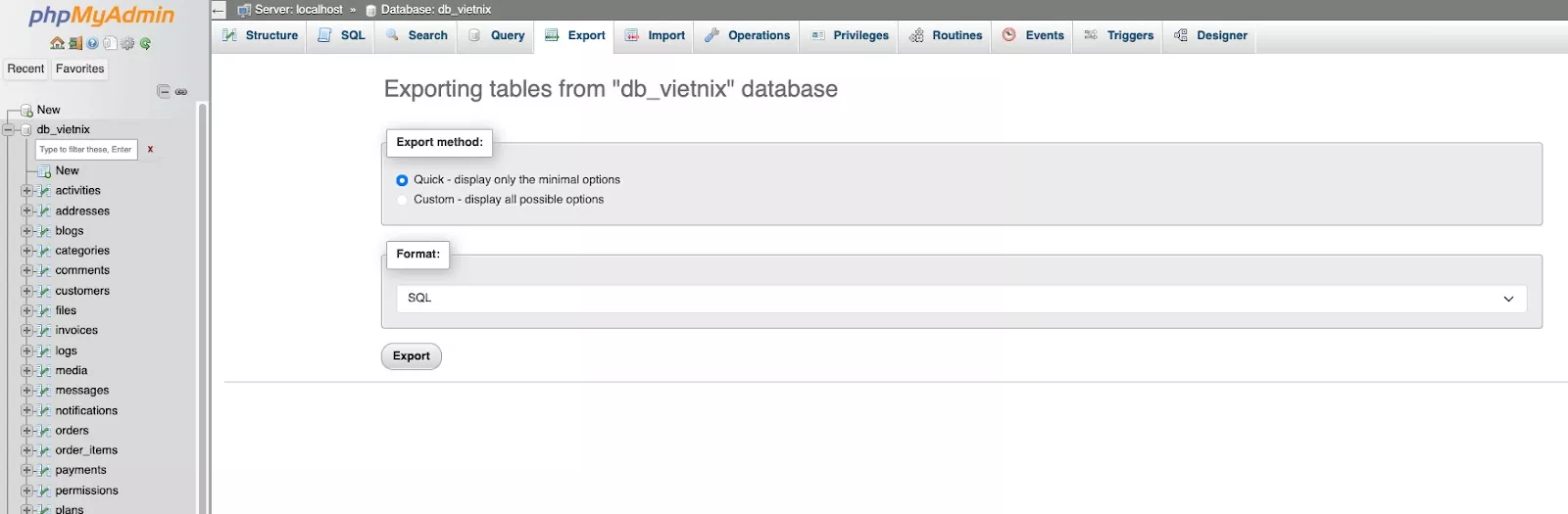Select the Custom export method radio button
This screenshot has height=514, width=1568.
point(402,200)
